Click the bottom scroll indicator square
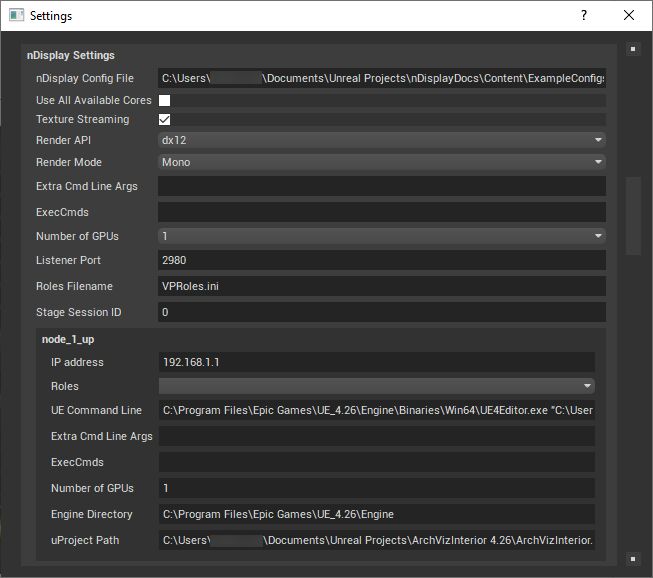653x578 pixels. [x=632, y=558]
